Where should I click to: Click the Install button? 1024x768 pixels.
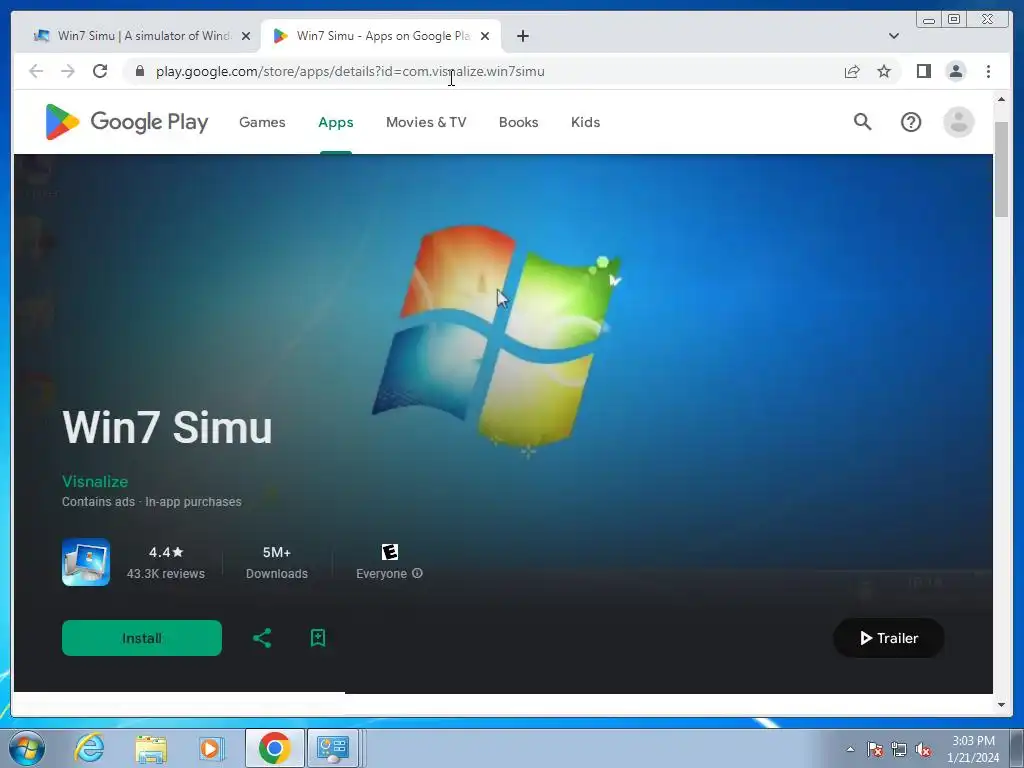(x=142, y=638)
